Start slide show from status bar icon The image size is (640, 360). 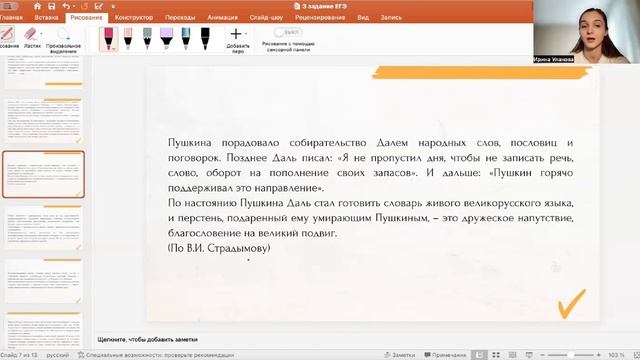[529, 355]
